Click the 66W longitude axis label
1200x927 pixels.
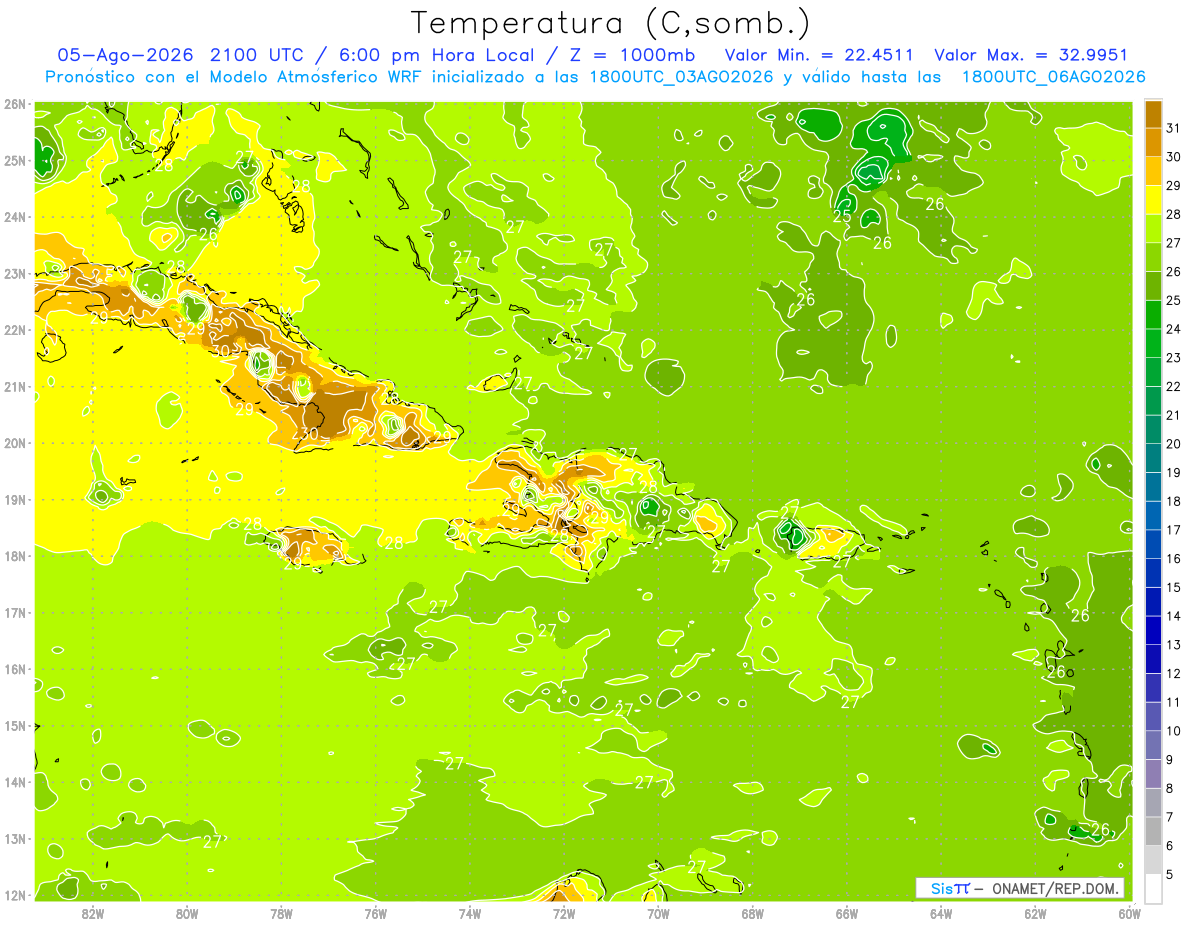pyautogui.click(x=847, y=913)
